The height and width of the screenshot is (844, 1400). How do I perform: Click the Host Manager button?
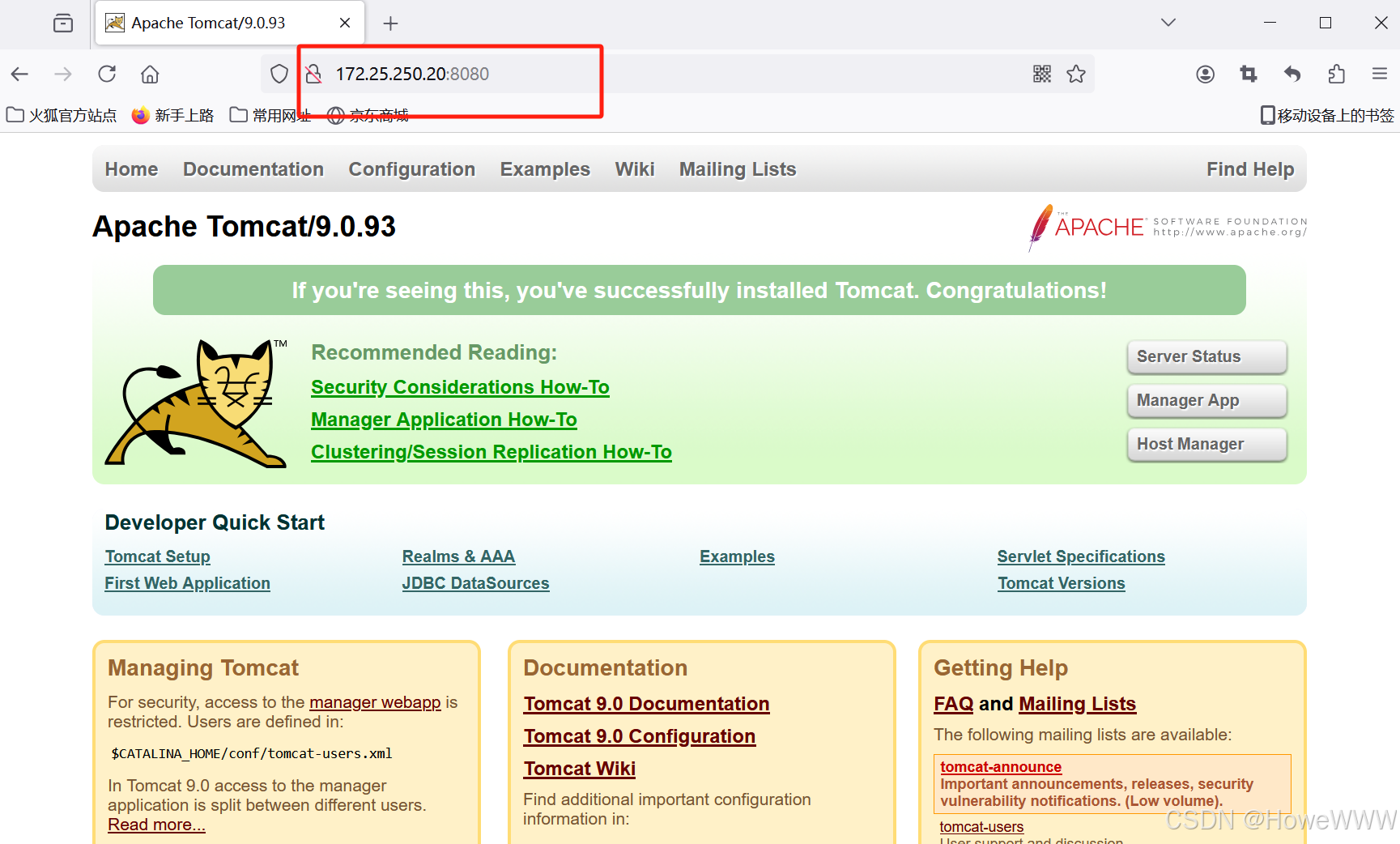tap(1206, 444)
